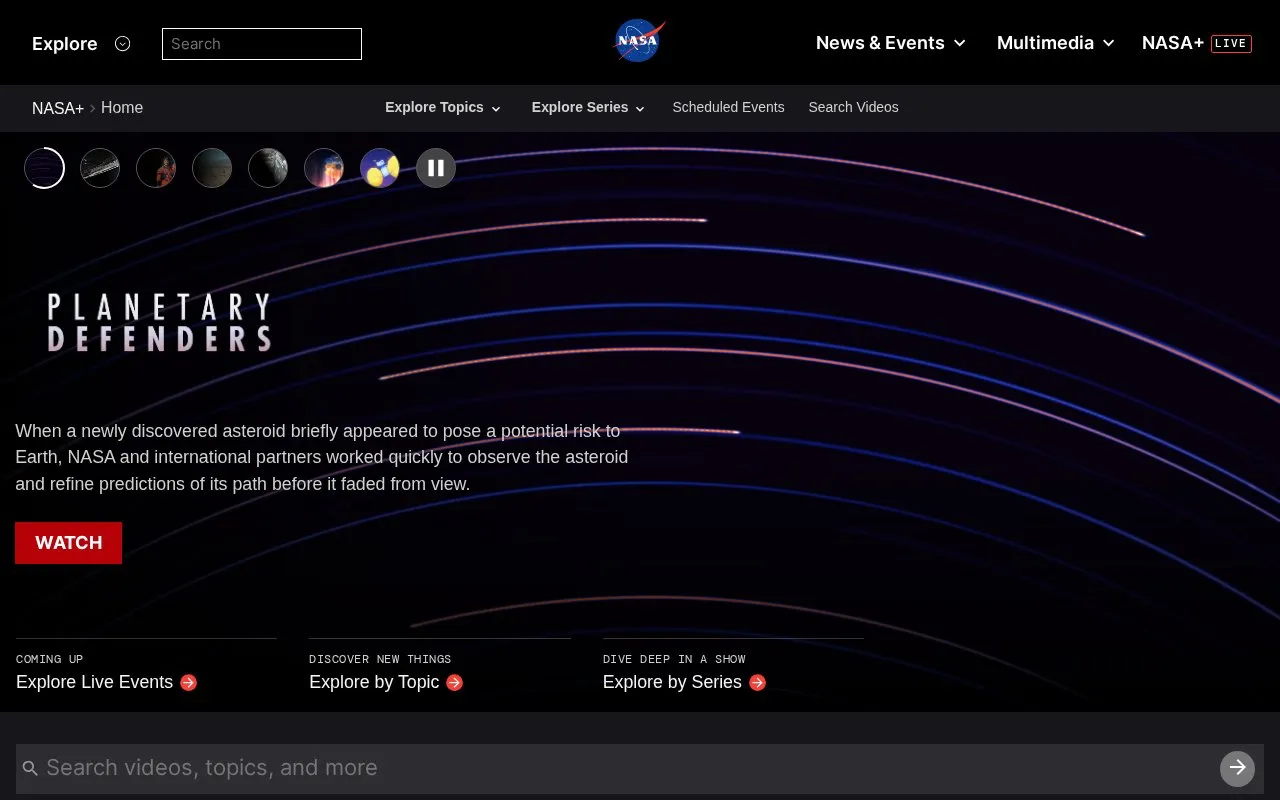Click the NASA+ breadcrumb link

pos(58,108)
